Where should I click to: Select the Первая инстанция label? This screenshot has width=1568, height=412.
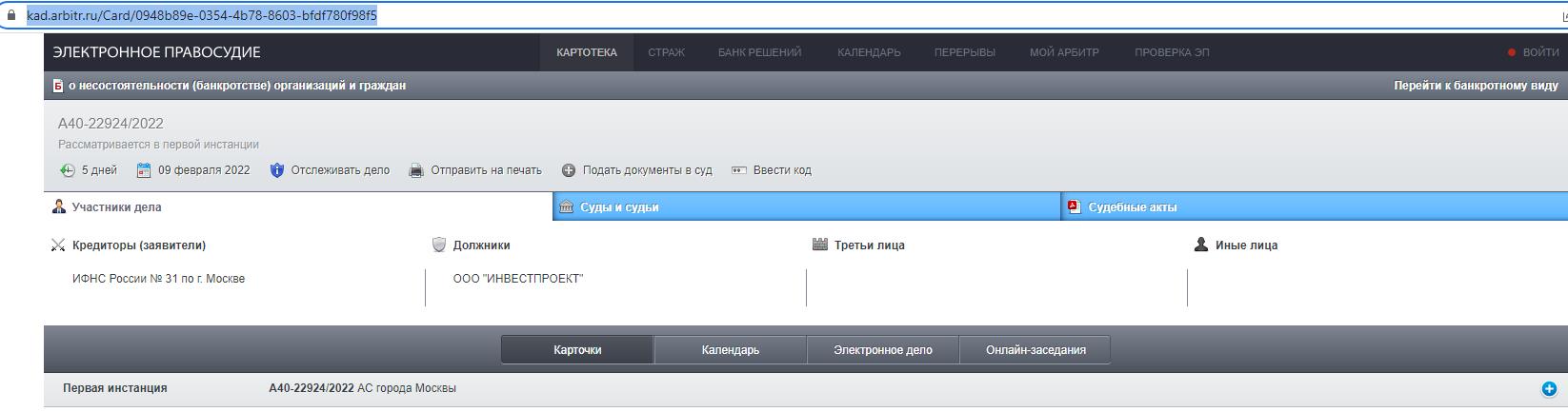(x=115, y=388)
